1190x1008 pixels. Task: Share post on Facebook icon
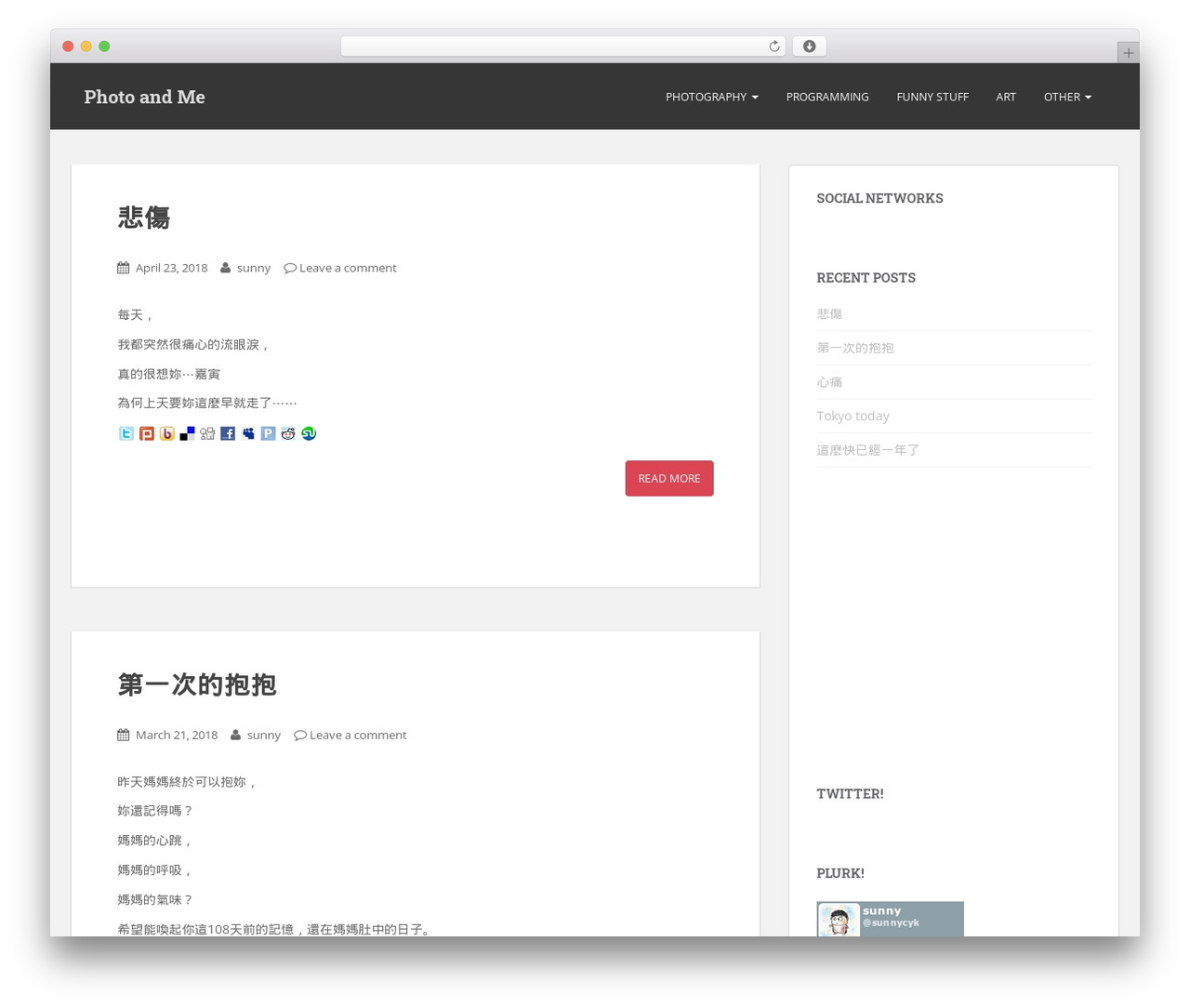(228, 433)
